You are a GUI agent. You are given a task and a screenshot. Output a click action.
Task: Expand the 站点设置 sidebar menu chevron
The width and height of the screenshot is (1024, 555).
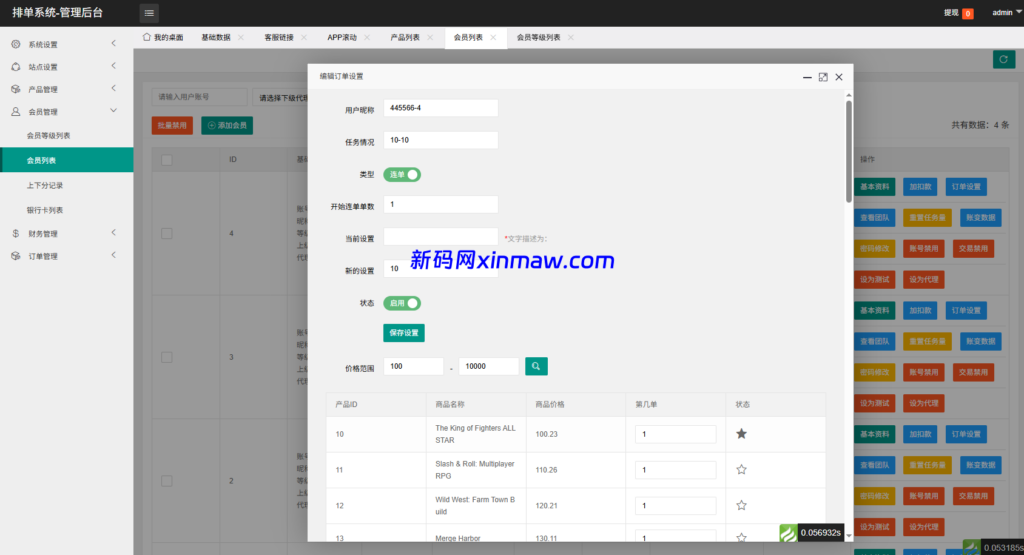tap(114, 66)
